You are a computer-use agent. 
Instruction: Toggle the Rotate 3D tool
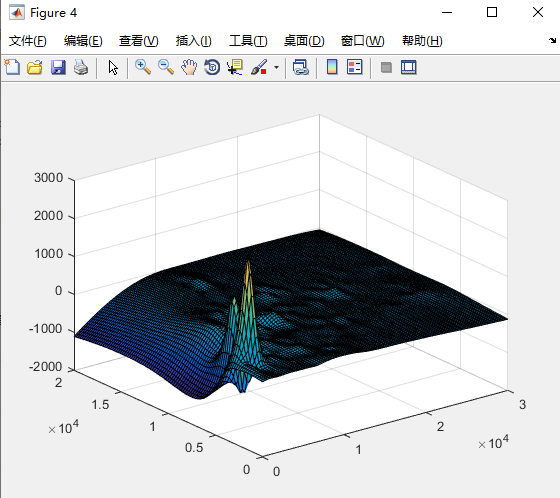(212, 67)
